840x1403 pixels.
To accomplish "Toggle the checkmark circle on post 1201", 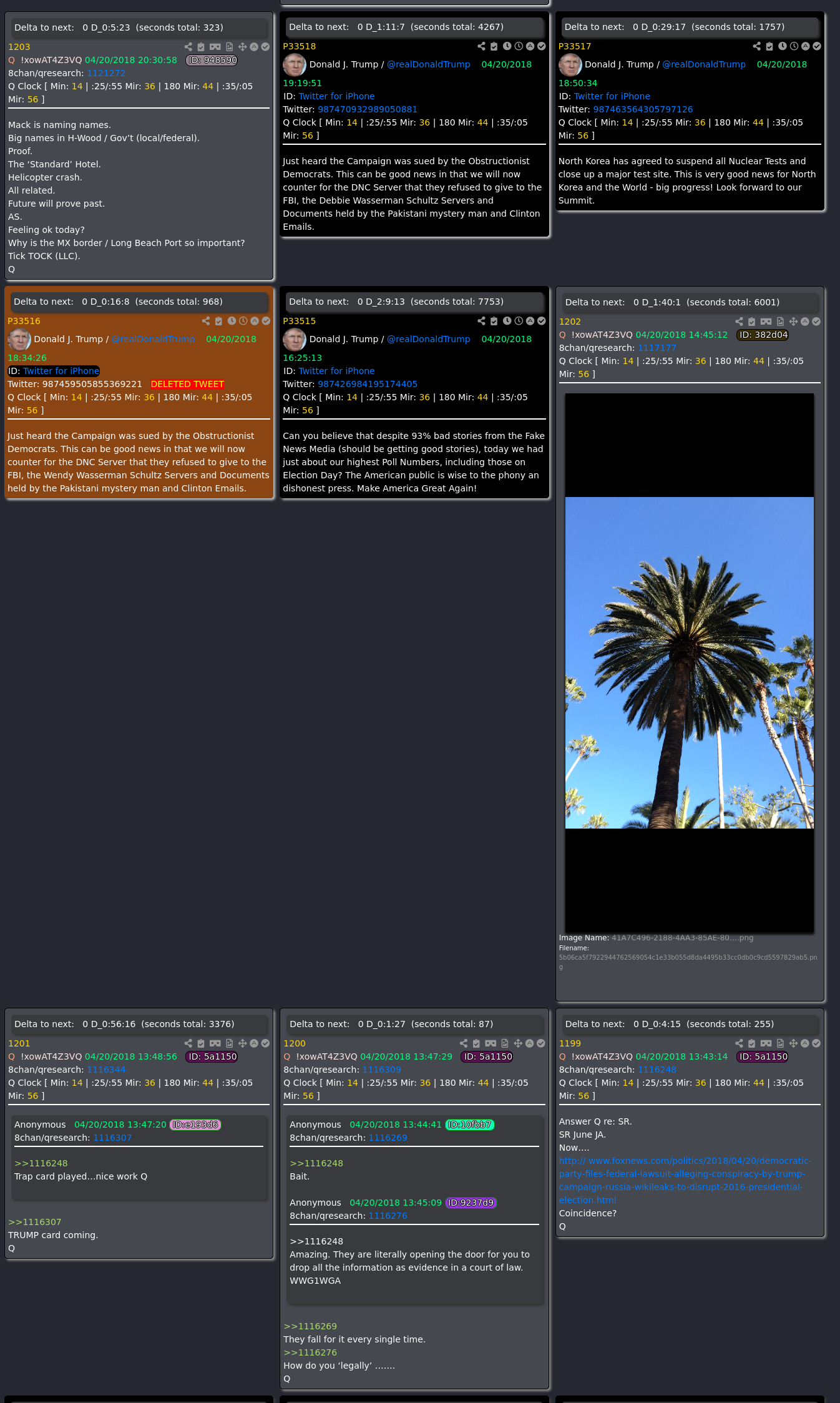I will click(265, 1043).
